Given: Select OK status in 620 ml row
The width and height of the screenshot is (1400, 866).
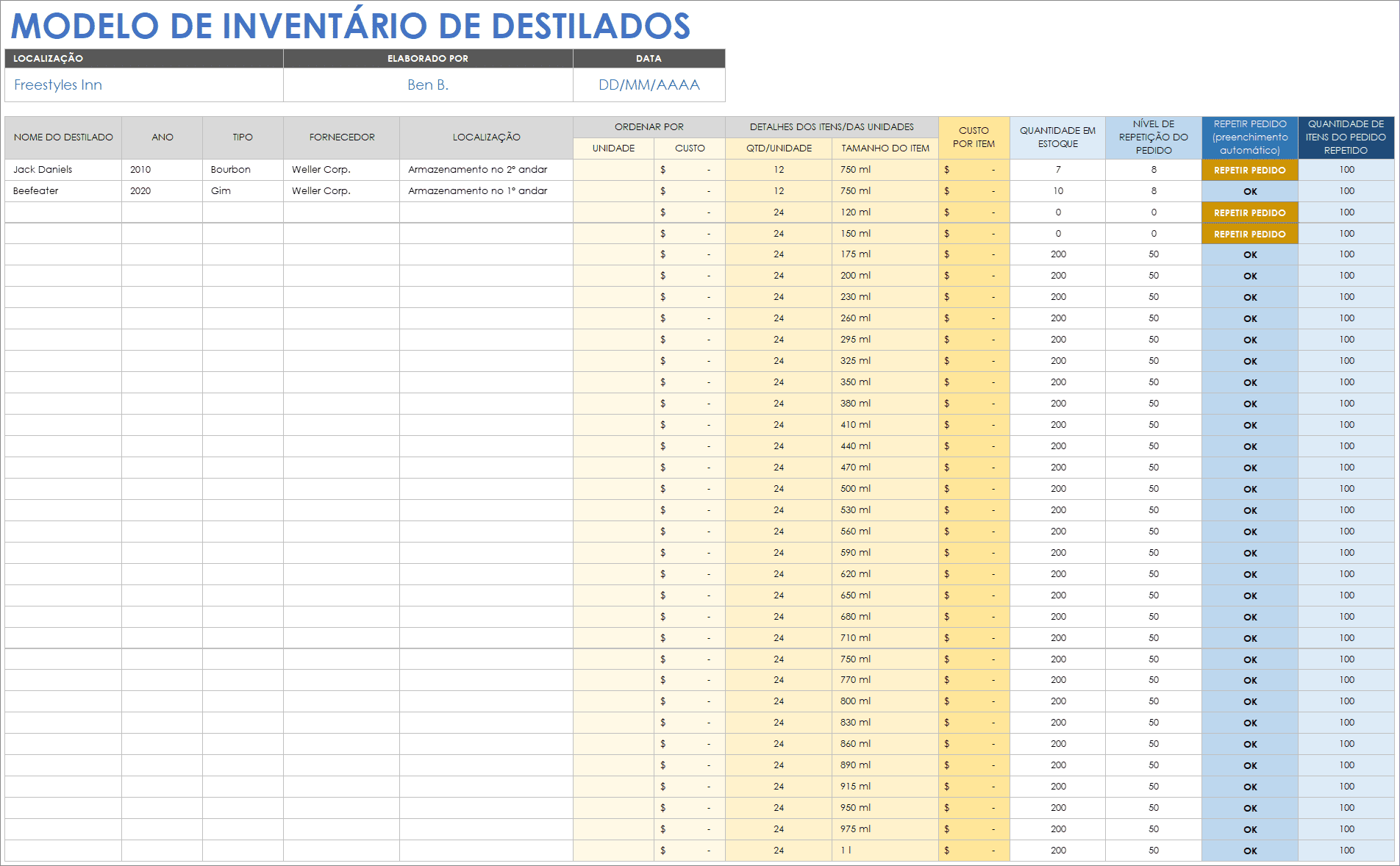Looking at the screenshot, I should pyautogui.click(x=1250, y=574).
